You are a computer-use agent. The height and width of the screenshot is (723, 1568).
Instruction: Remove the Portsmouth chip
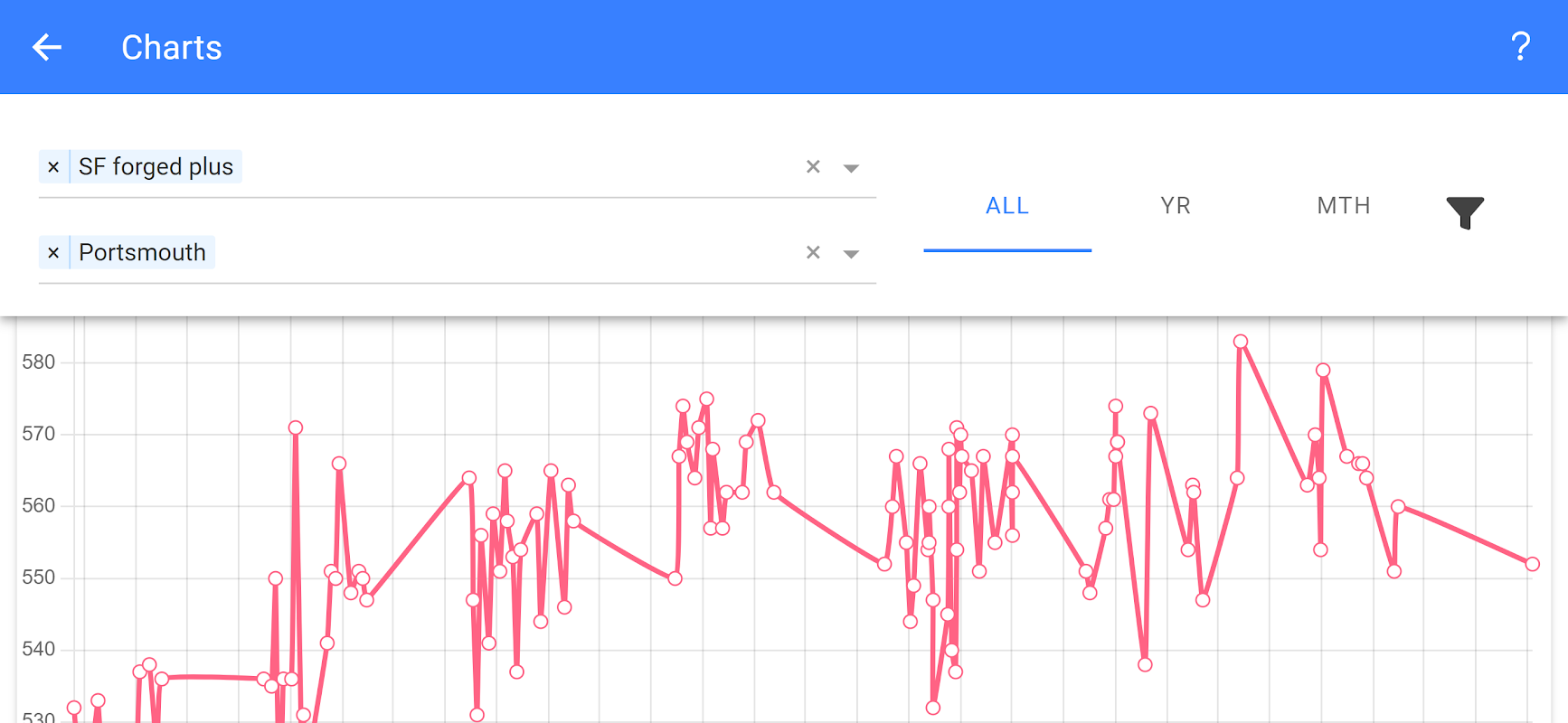point(53,252)
